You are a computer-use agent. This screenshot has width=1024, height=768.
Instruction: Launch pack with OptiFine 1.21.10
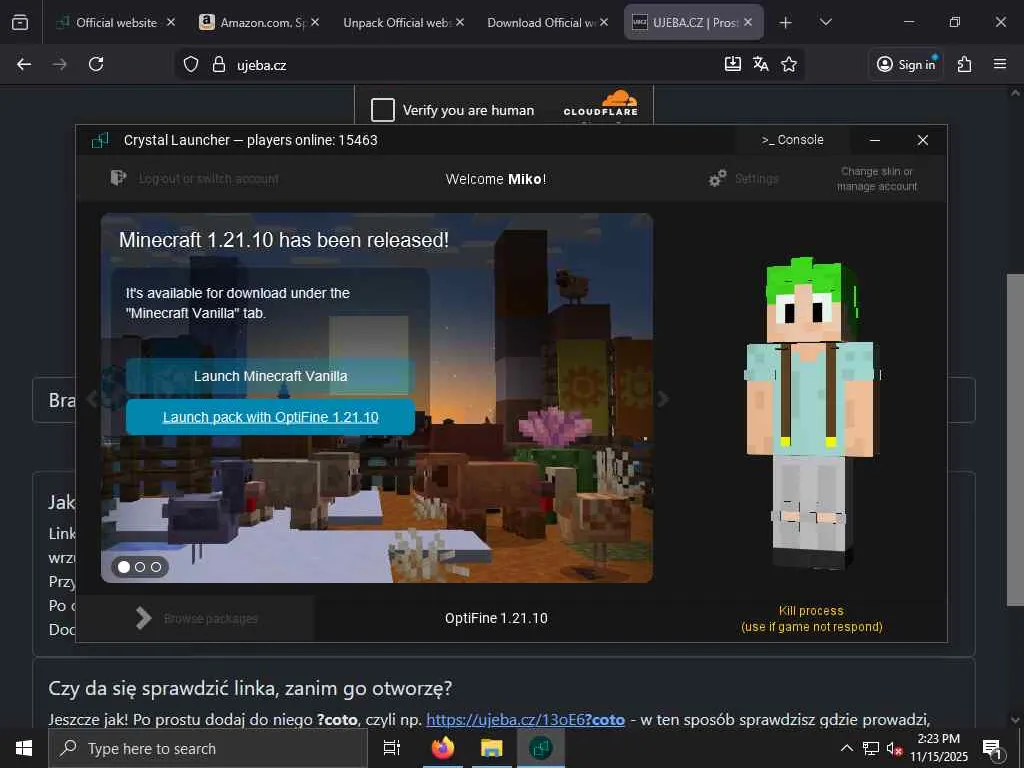pyautogui.click(x=270, y=417)
